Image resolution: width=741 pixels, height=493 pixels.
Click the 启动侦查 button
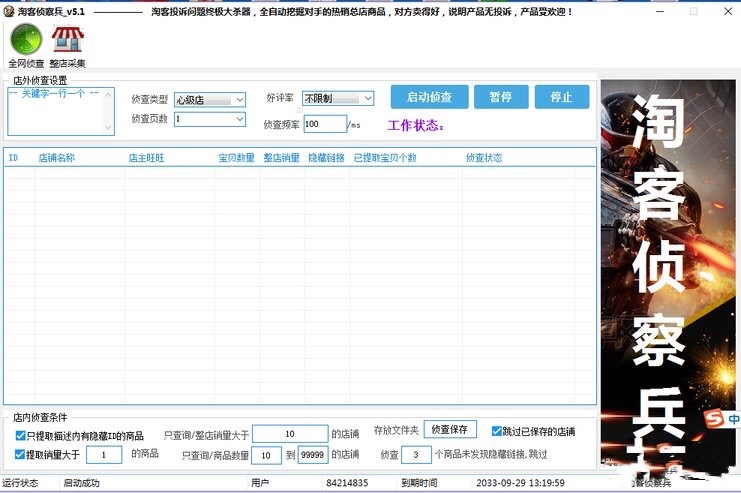(429, 97)
